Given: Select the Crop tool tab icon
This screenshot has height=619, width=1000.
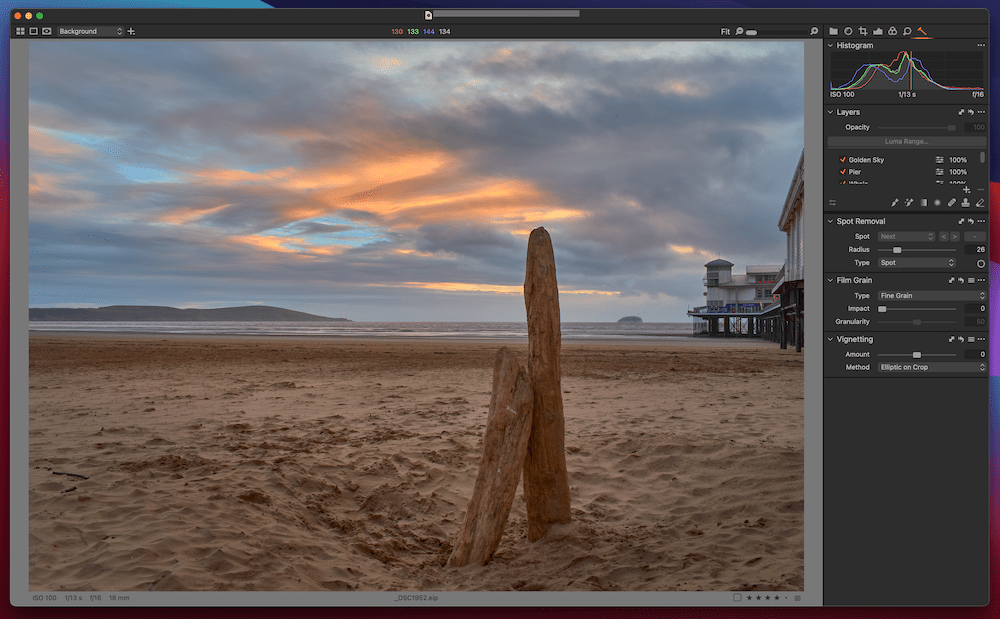Looking at the screenshot, I should tap(864, 31).
